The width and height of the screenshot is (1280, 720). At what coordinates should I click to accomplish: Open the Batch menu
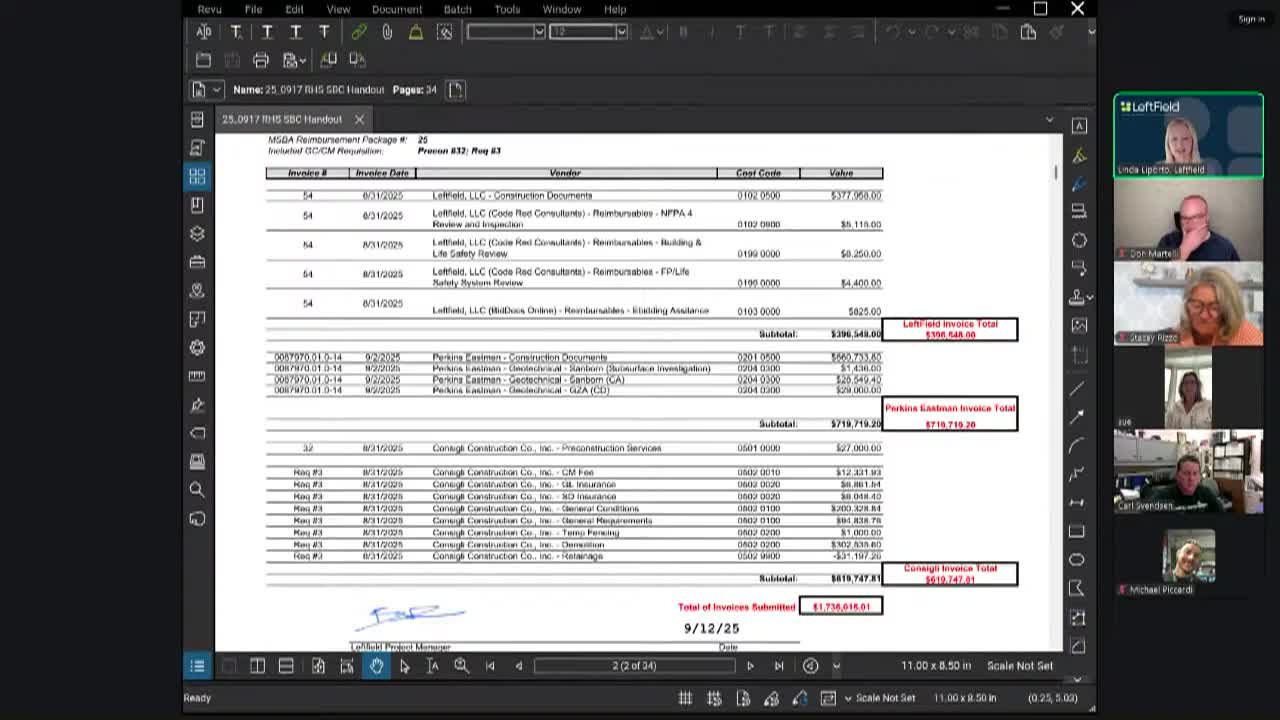tap(457, 9)
